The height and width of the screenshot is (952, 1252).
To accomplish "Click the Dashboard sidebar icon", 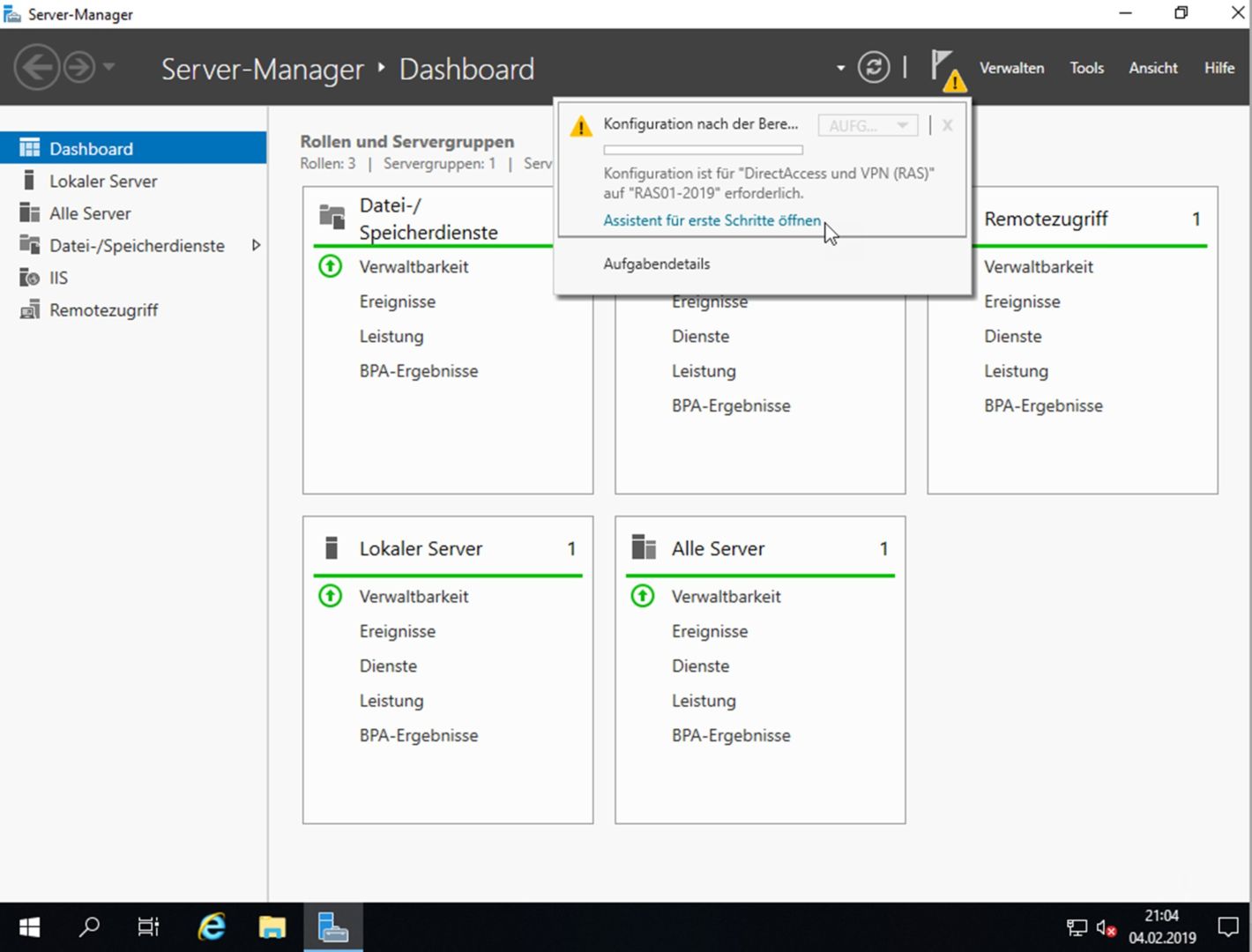I will (x=30, y=147).
